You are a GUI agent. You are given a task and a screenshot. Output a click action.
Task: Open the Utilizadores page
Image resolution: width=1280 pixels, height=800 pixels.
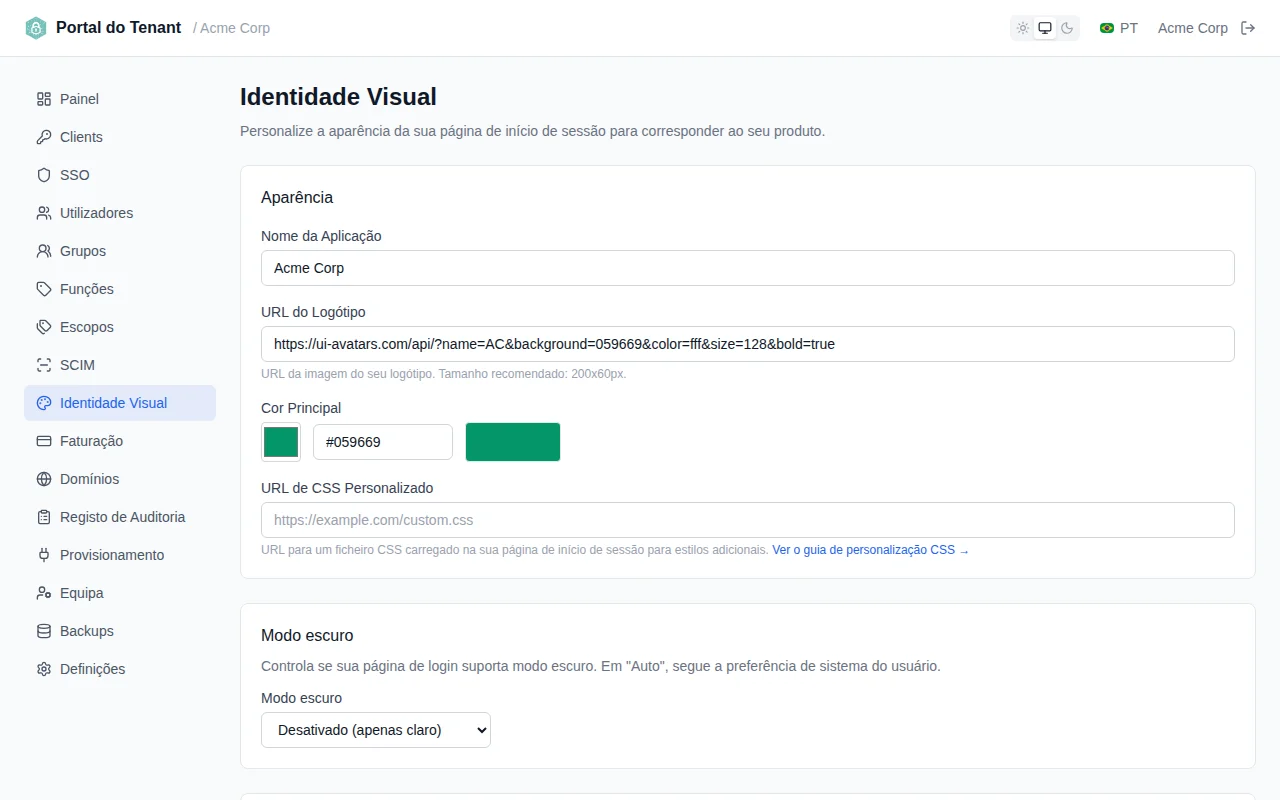pyautogui.click(x=120, y=213)
